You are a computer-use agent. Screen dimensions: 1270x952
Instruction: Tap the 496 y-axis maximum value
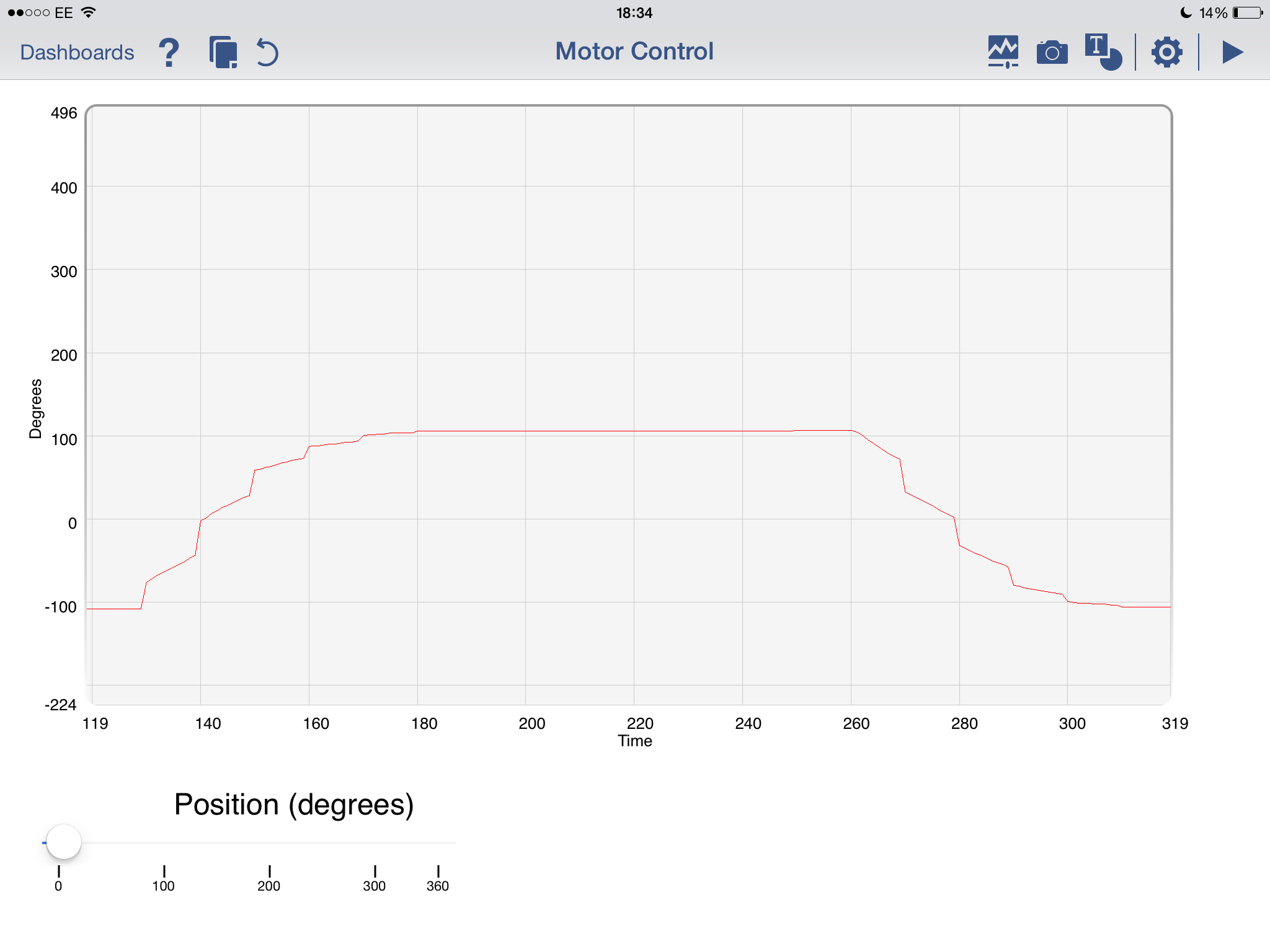(x=64, y=113)
